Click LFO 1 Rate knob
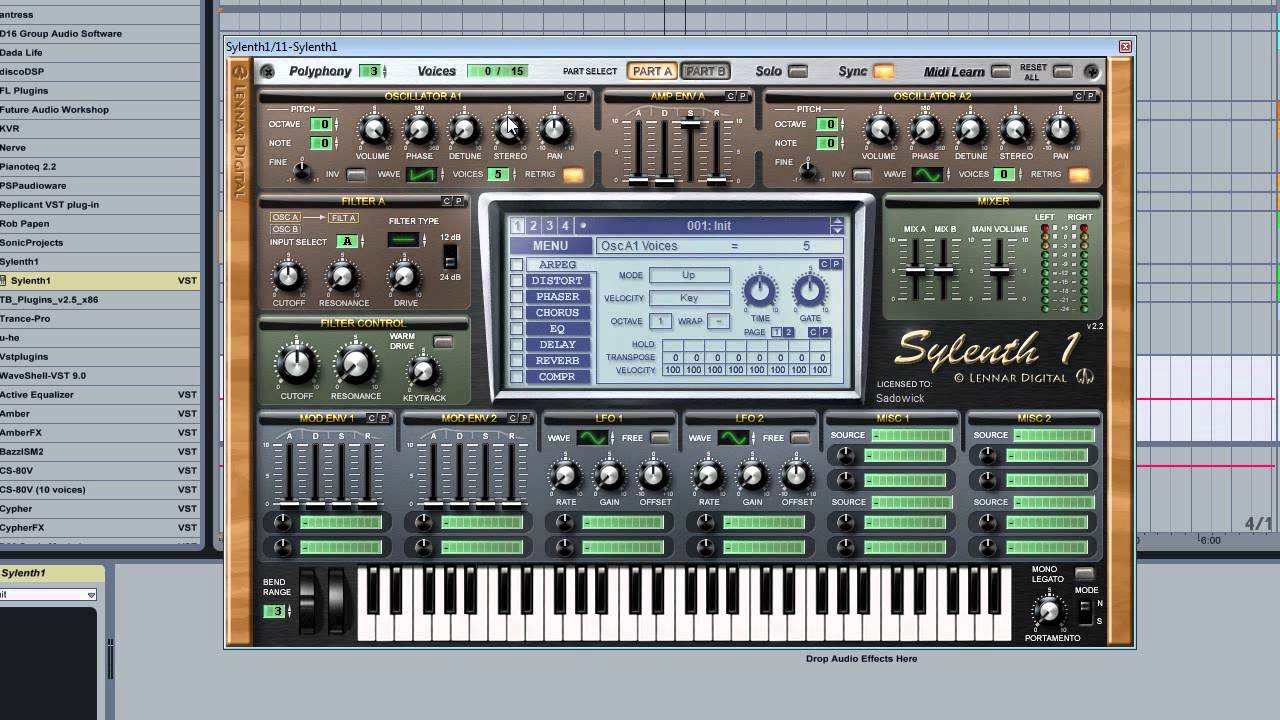 565,476
